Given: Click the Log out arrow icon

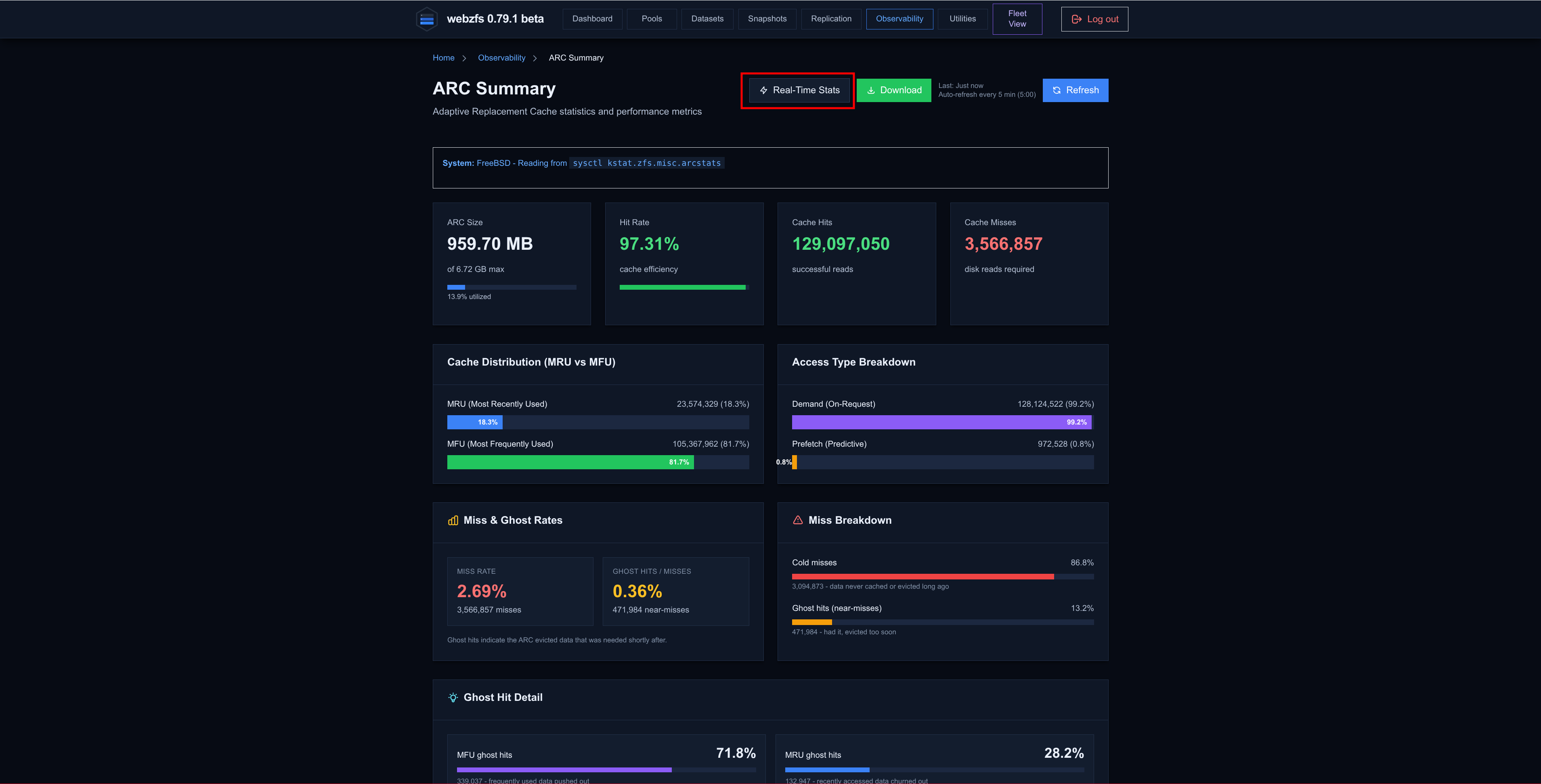Looking at the screenshot, I should [1076, 19].
